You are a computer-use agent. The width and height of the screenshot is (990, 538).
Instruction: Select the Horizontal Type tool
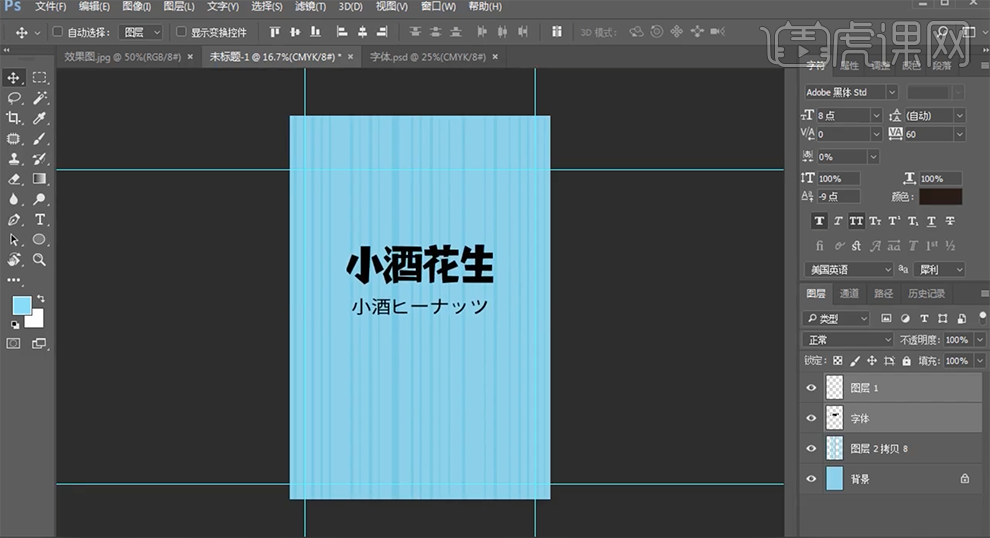pos(39,219)
